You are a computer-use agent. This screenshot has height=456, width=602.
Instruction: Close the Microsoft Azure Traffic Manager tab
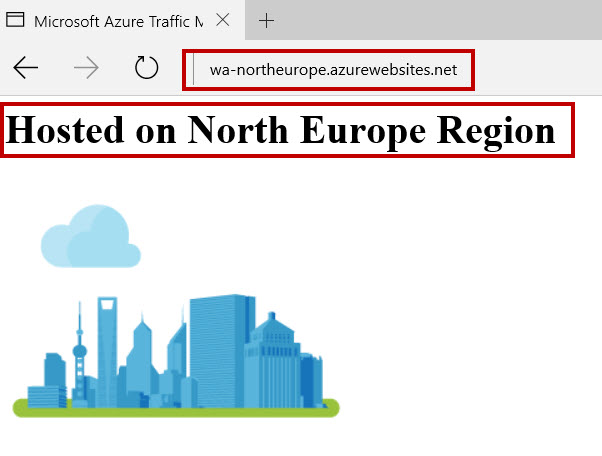(223, 20)
